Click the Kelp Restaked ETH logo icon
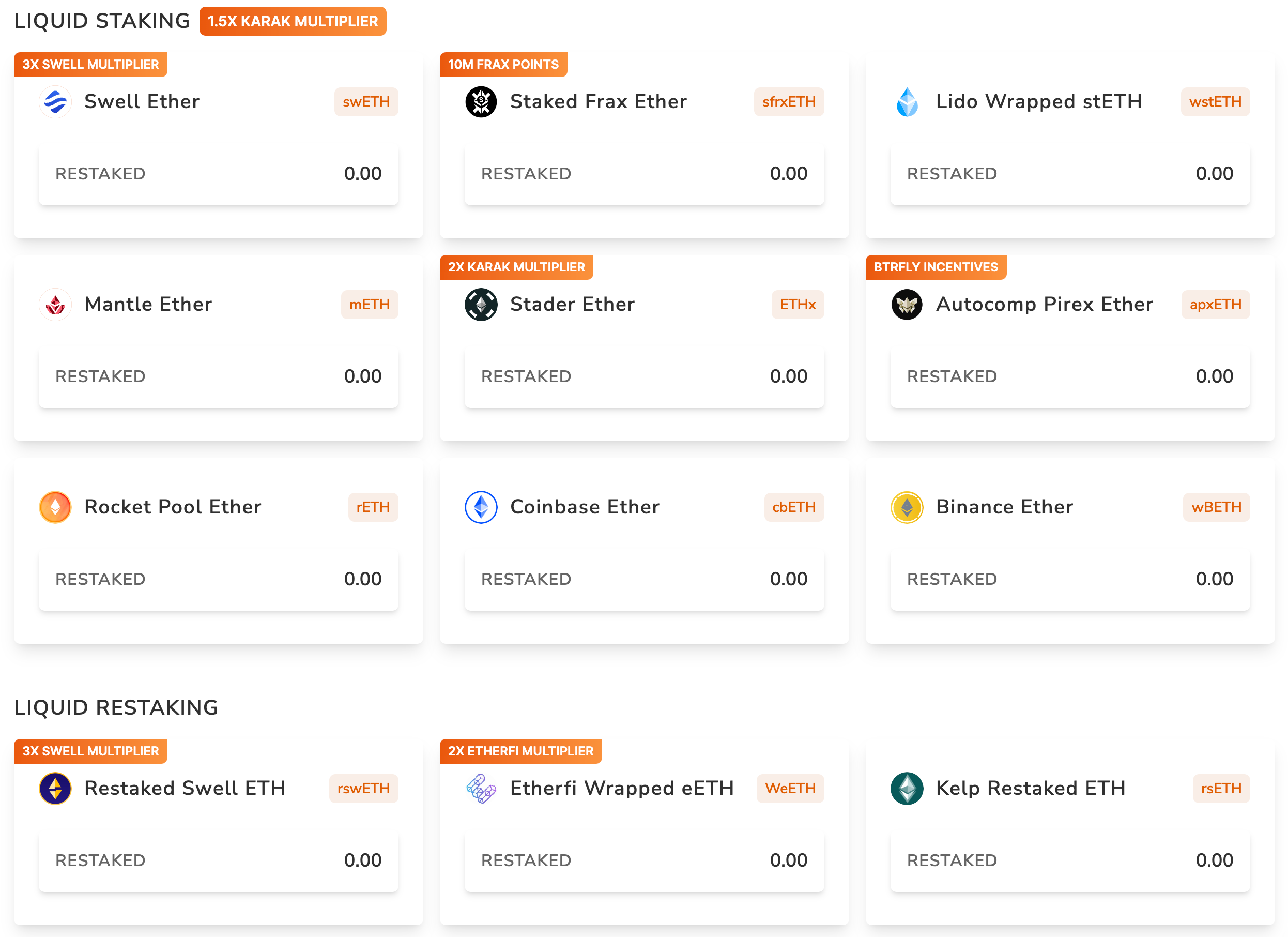 [907, 788]
